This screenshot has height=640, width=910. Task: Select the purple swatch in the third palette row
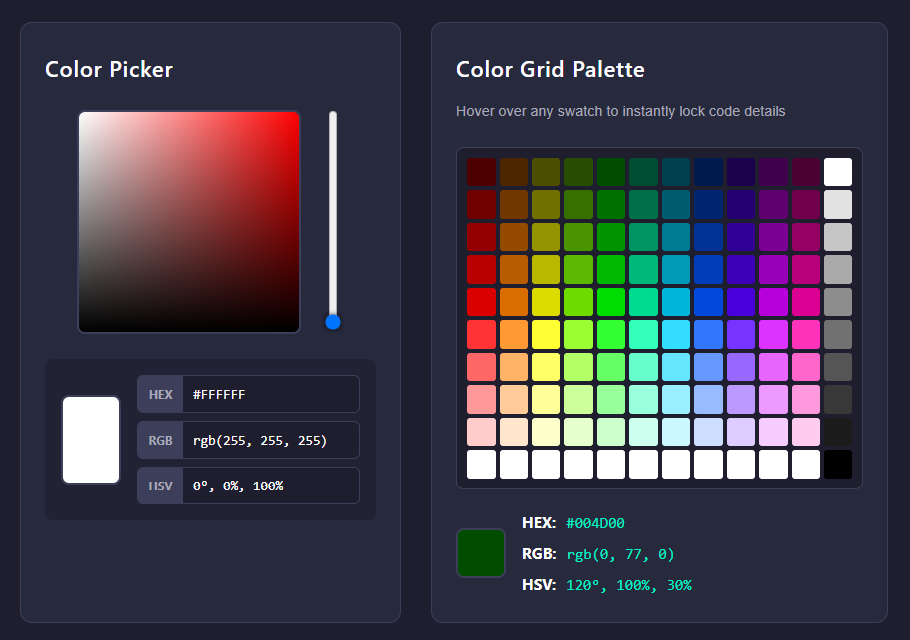774,237
